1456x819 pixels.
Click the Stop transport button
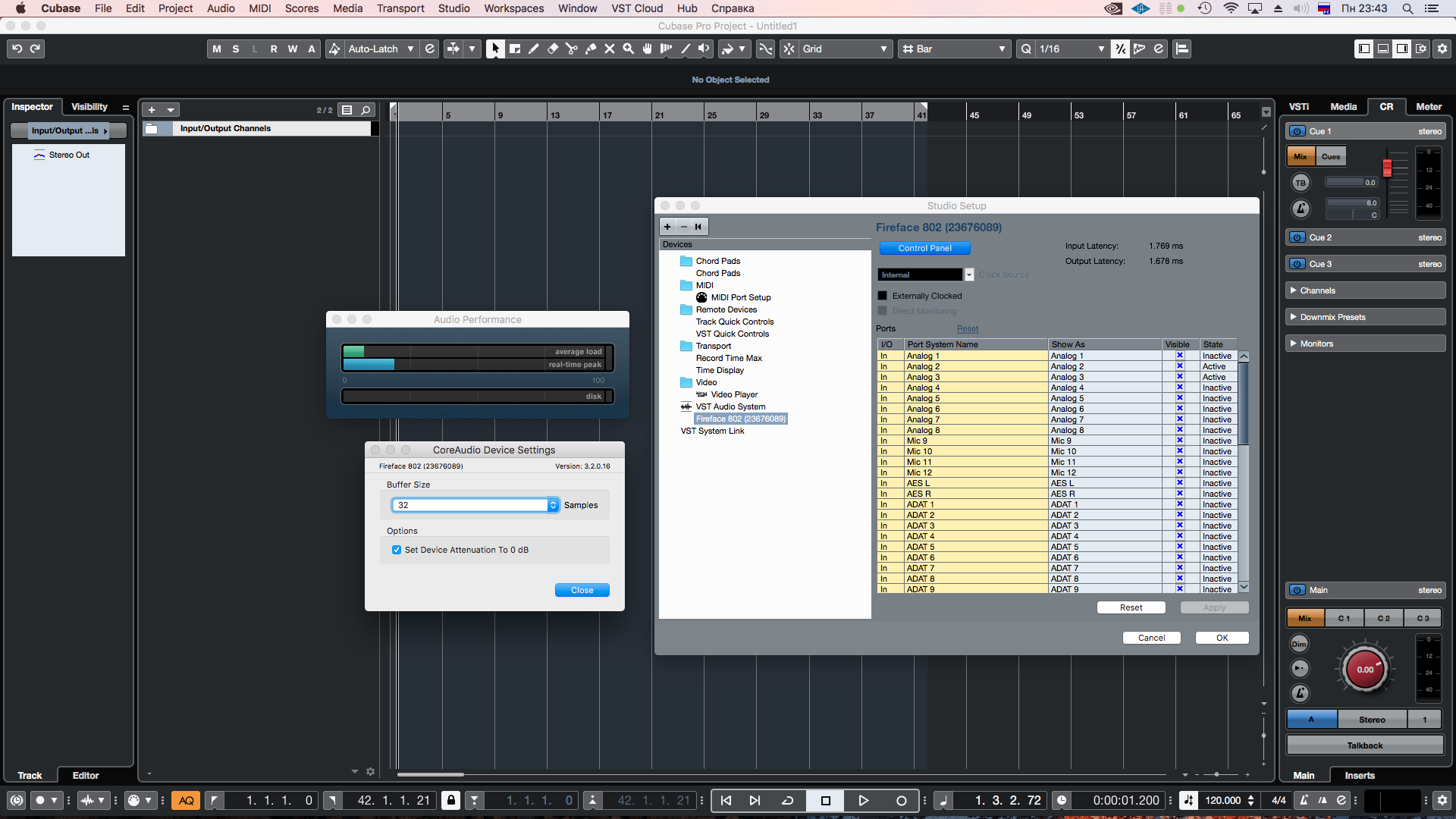point(826,800)
